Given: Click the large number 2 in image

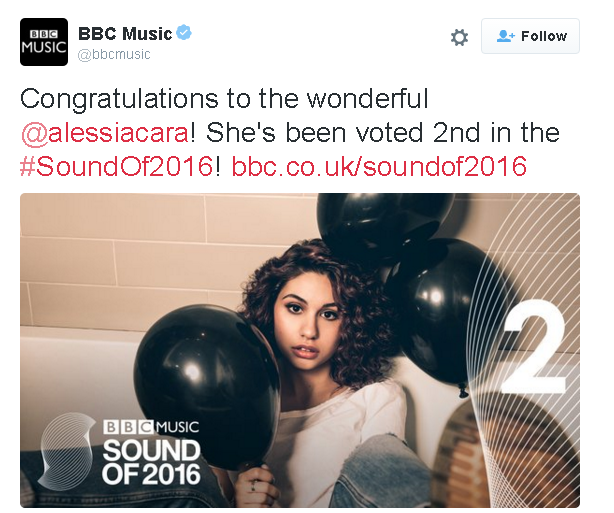Looking at the screenshot, I should click(535, 347).
